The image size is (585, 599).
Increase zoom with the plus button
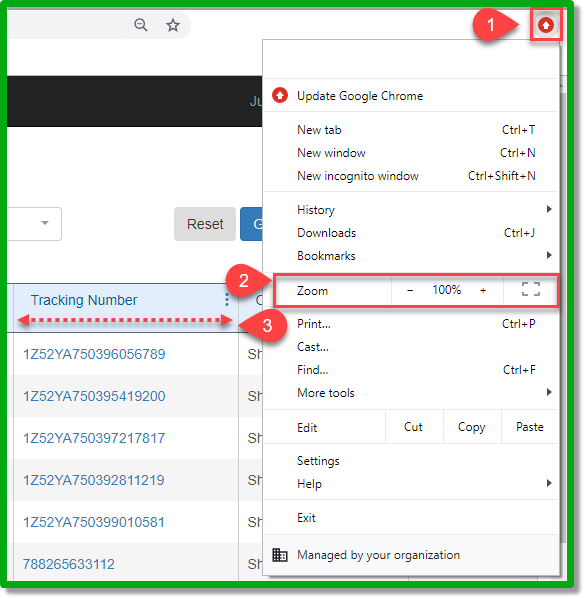coord(483,290)
